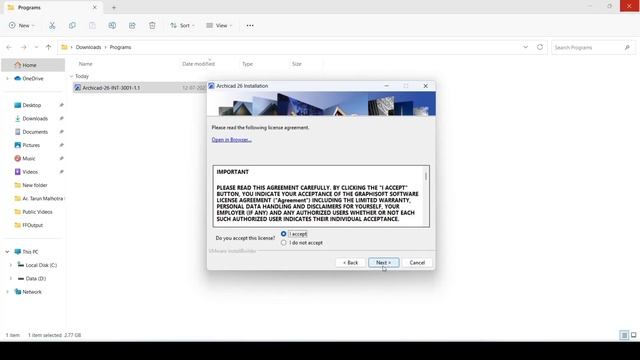Go up one folder level arrow
This screenshot has height=360, width=640.
coord(49,47)
